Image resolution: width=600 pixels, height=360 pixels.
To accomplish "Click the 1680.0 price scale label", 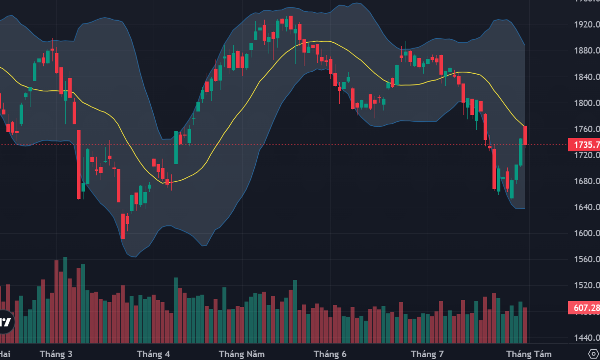I will [587, 181].
